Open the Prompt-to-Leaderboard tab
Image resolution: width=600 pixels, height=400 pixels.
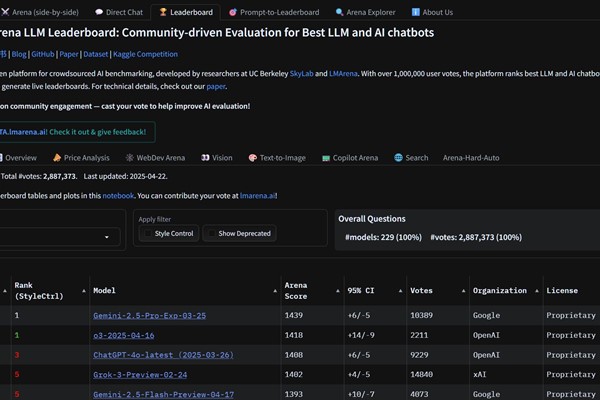(x=274, y=12)
